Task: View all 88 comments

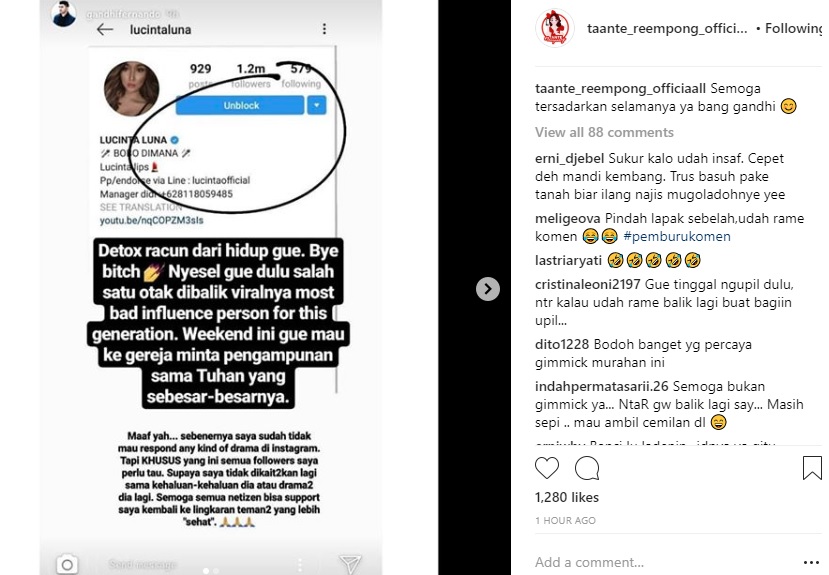Action: [604, 132]
